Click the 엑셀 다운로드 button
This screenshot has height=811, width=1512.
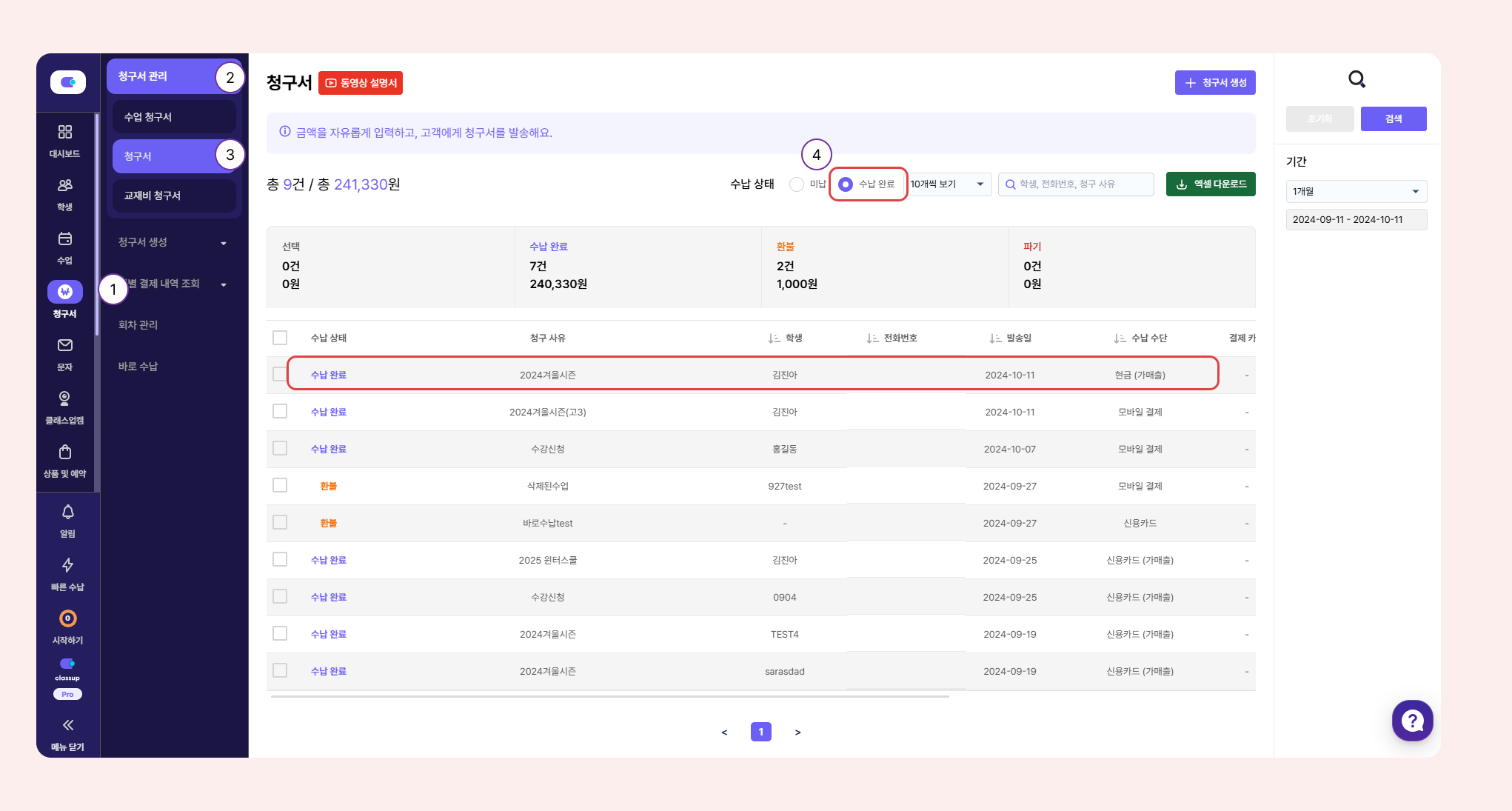pyautogui.click(x=1211, y=184)
